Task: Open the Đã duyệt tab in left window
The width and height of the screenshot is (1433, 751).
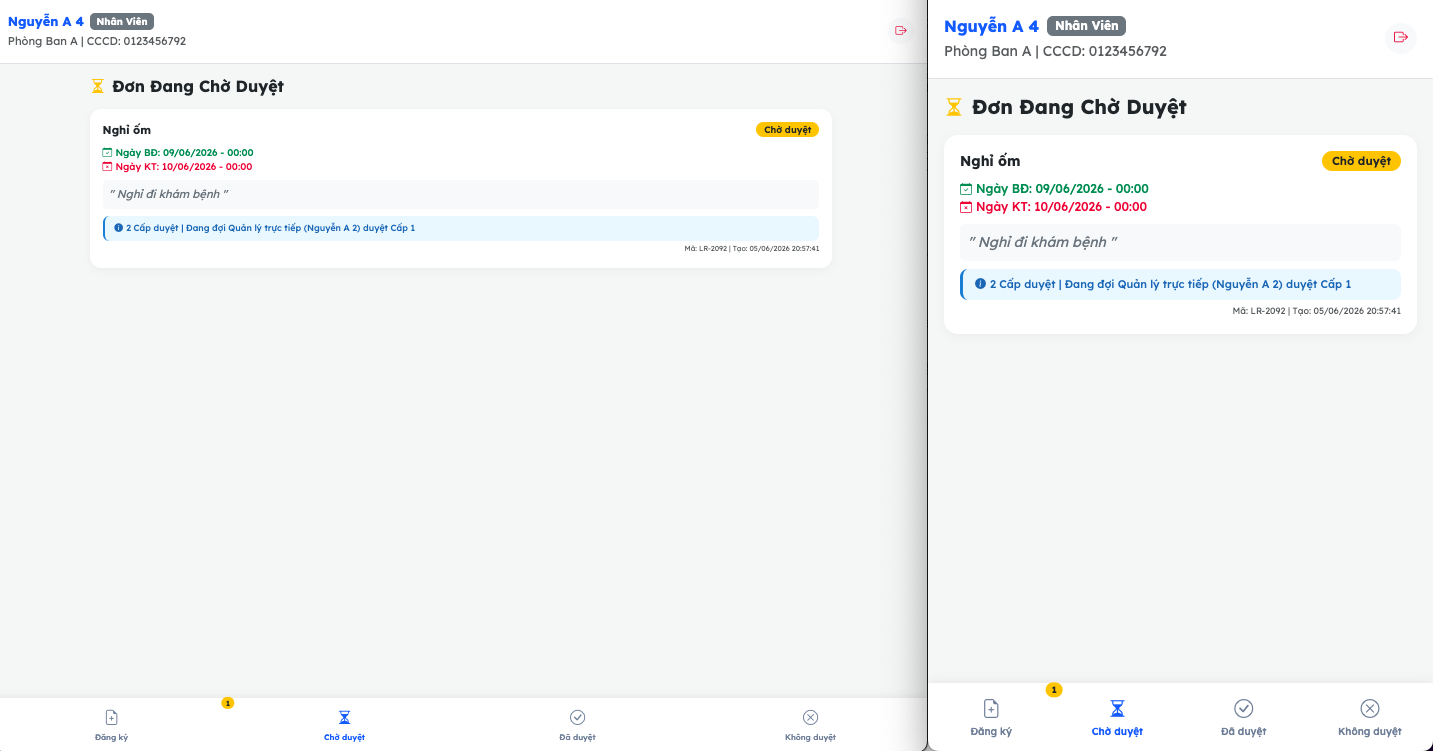Action: click(x=577, y=725)
